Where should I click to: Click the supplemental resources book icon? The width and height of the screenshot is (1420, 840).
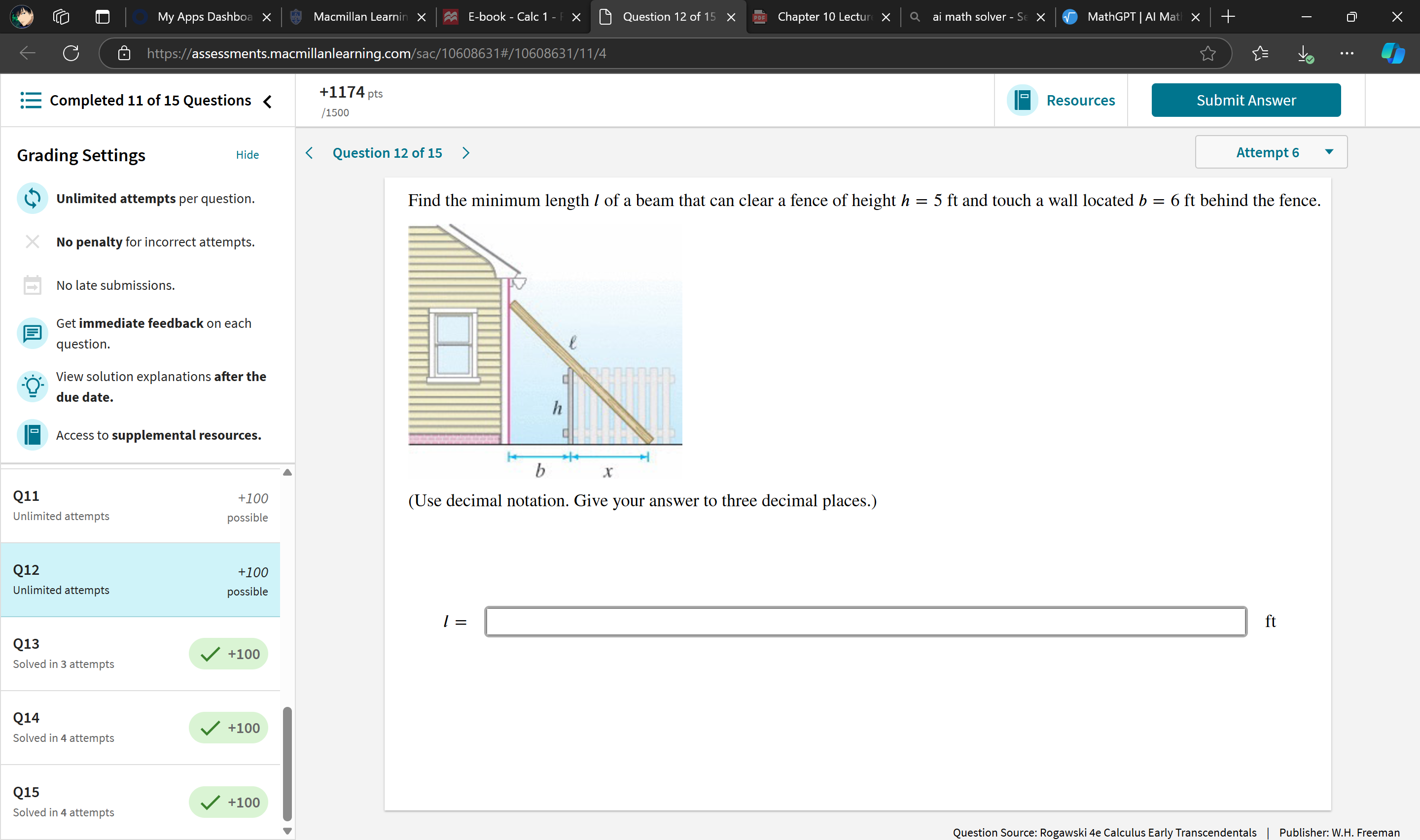pos(32,435)
